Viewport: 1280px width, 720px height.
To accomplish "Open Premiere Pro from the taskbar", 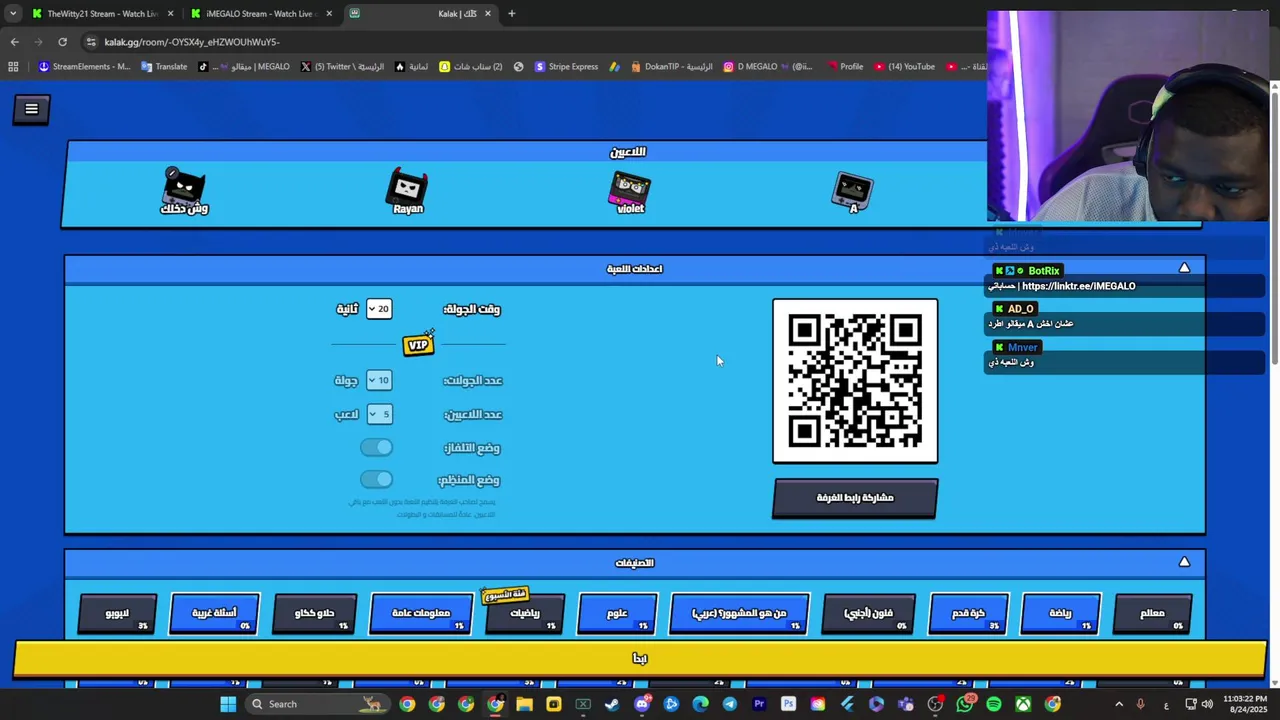I will coord(758,704).
